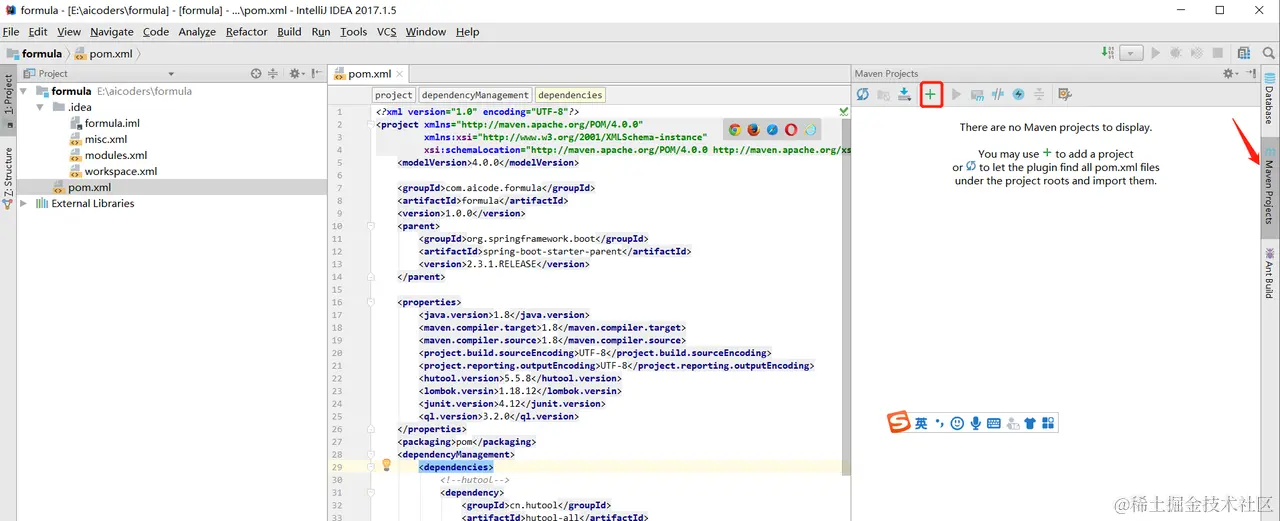
Task: Open run configuration dropdown
Action: 1131,53
